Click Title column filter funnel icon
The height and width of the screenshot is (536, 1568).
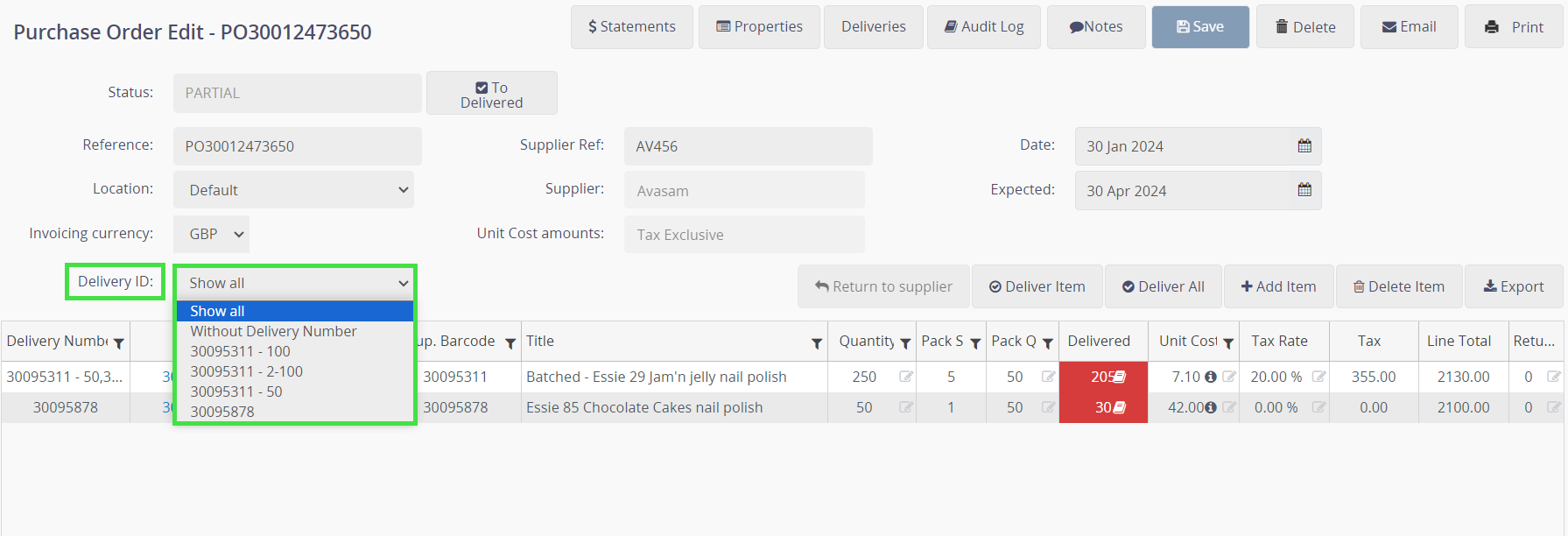coord(816,343)
